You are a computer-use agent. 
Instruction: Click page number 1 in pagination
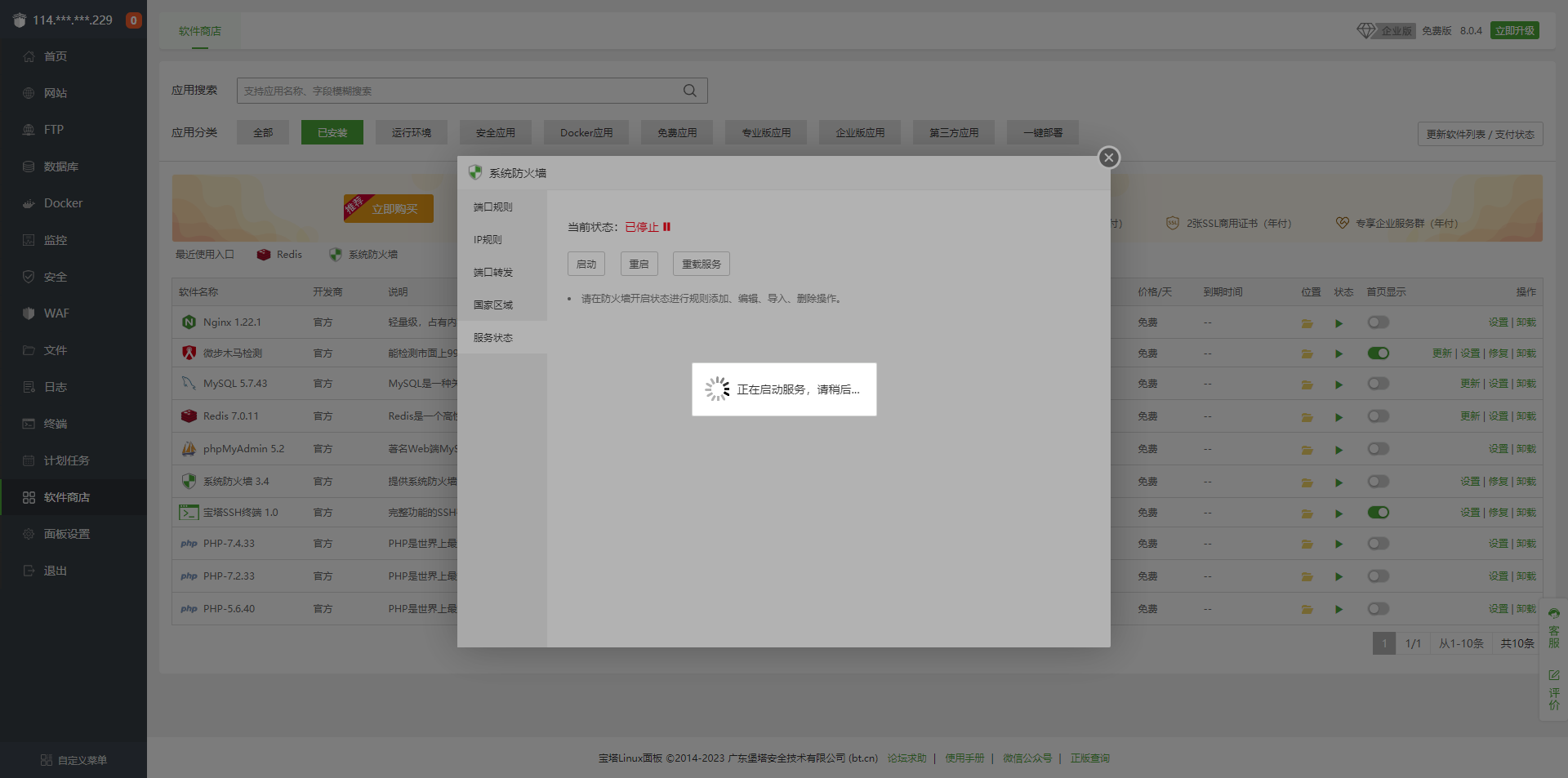point(1384,643)
